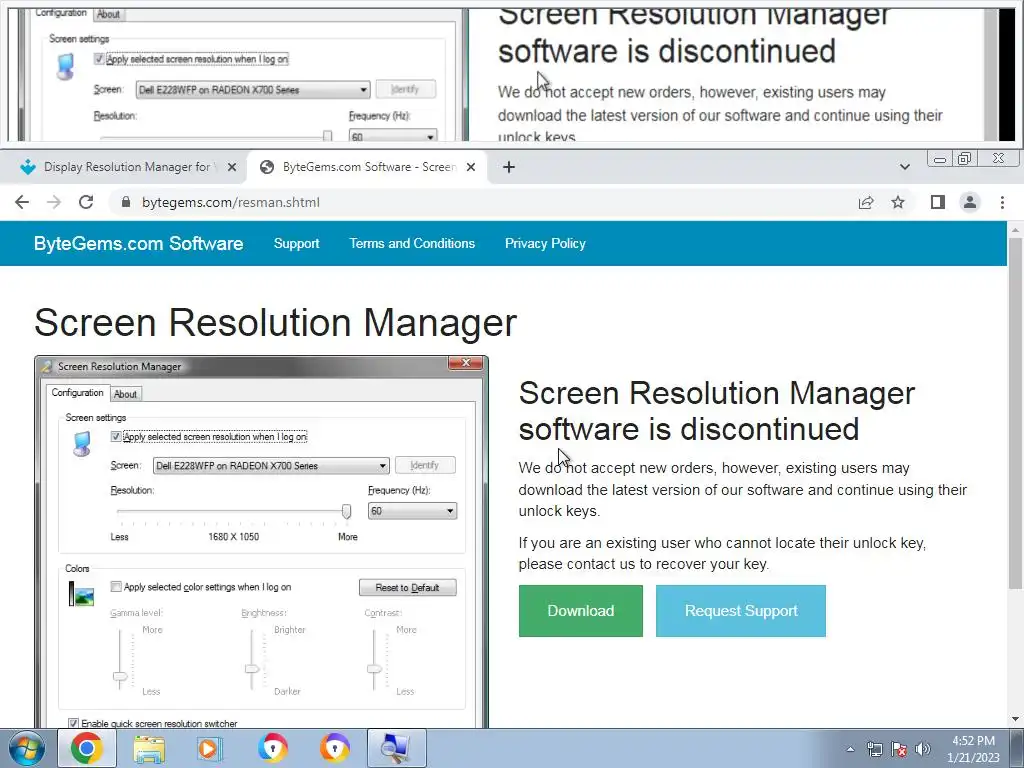The image size is (1024, 768).
Task: Bookmark this page with star icon
Action: coord(898,202)
